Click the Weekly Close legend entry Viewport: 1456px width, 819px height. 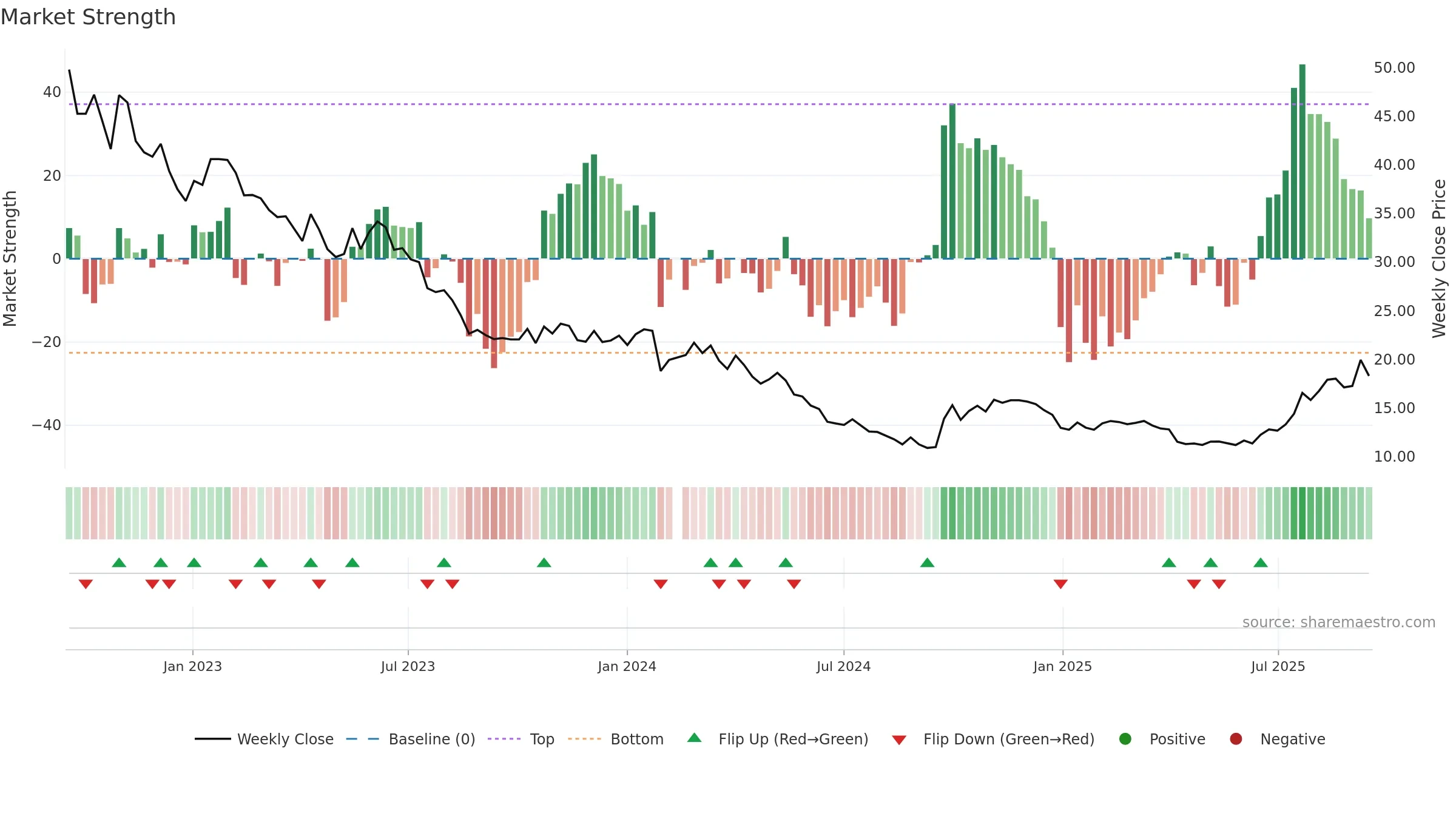coord(264,739)
